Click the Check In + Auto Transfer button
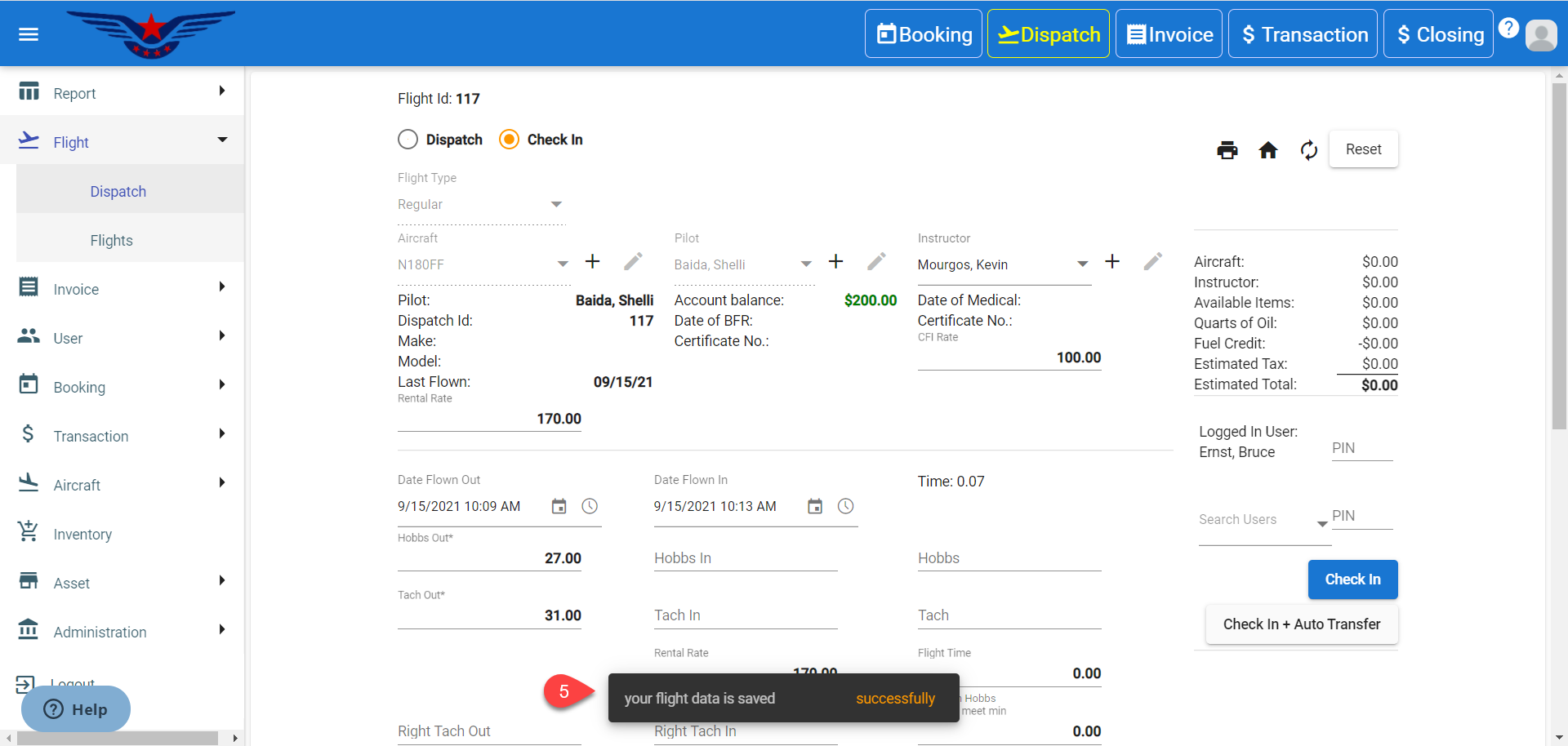Image resolution: width=1568 pixels, height=746 pixels. point(1301,624)
